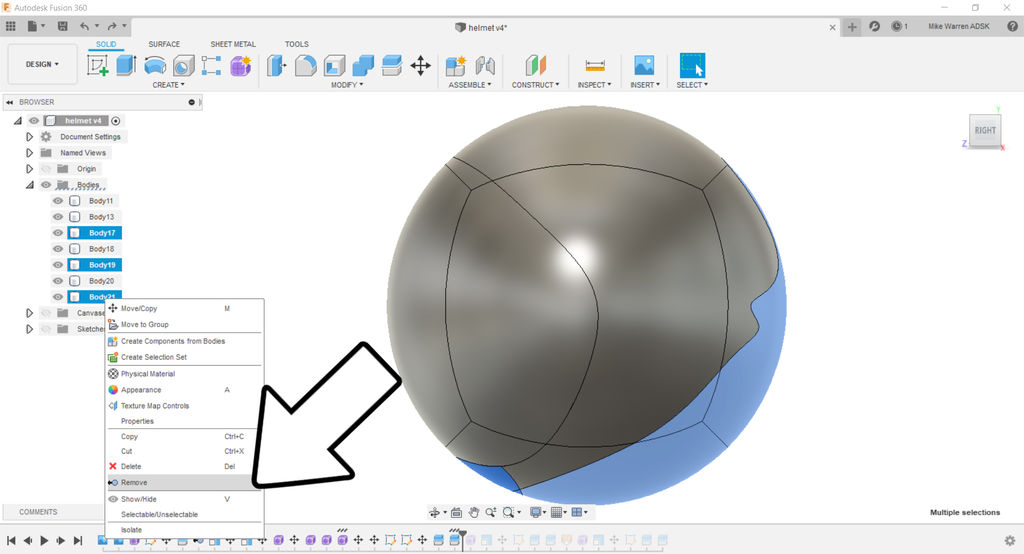This screenshot has height=554, width=1024.
Task: Choose Appearance from the context menu
Action: coord(184,389)
